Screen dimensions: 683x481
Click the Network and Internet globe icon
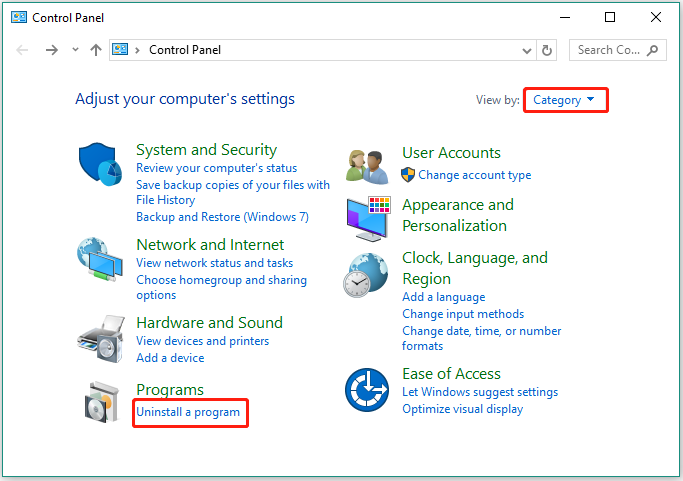point(100,260)
